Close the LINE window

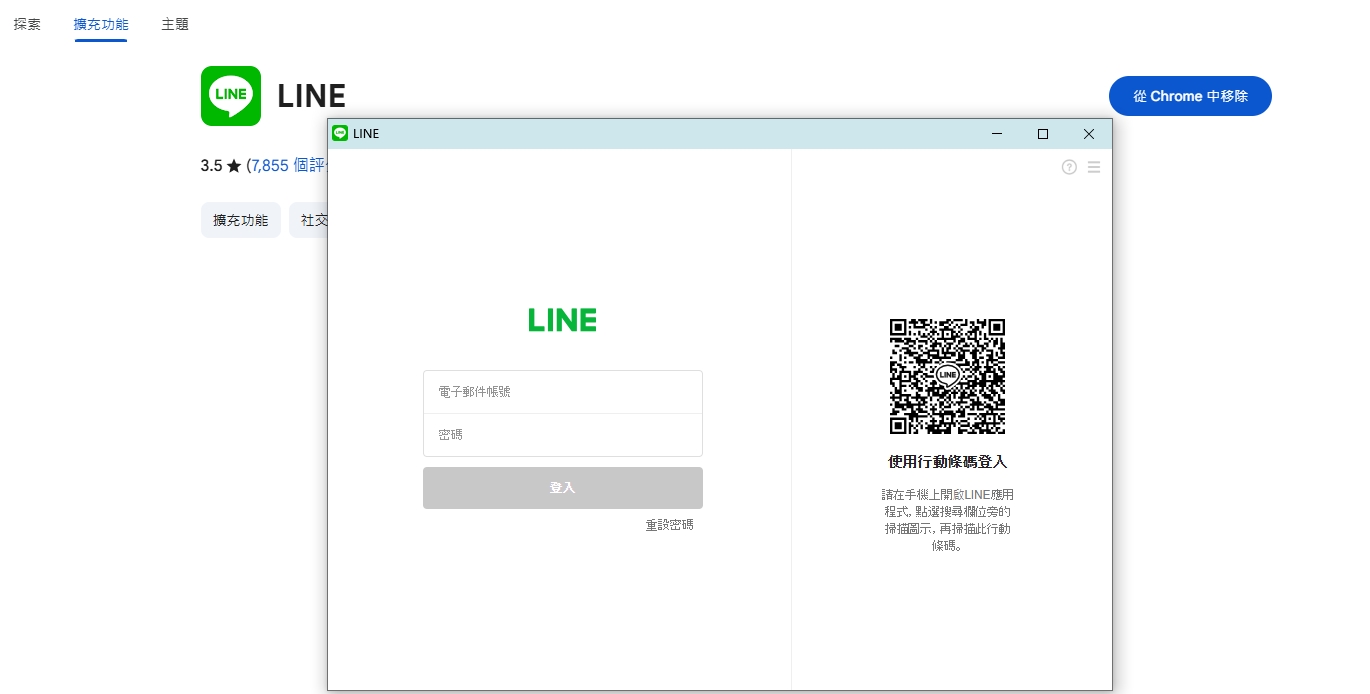point(1089,134)
